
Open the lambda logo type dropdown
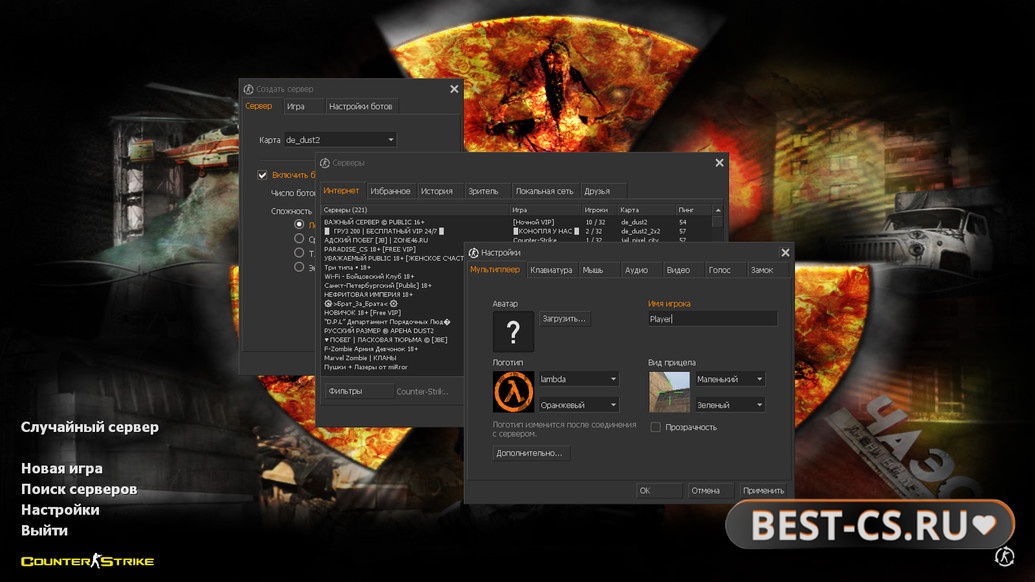pos(579,379)
